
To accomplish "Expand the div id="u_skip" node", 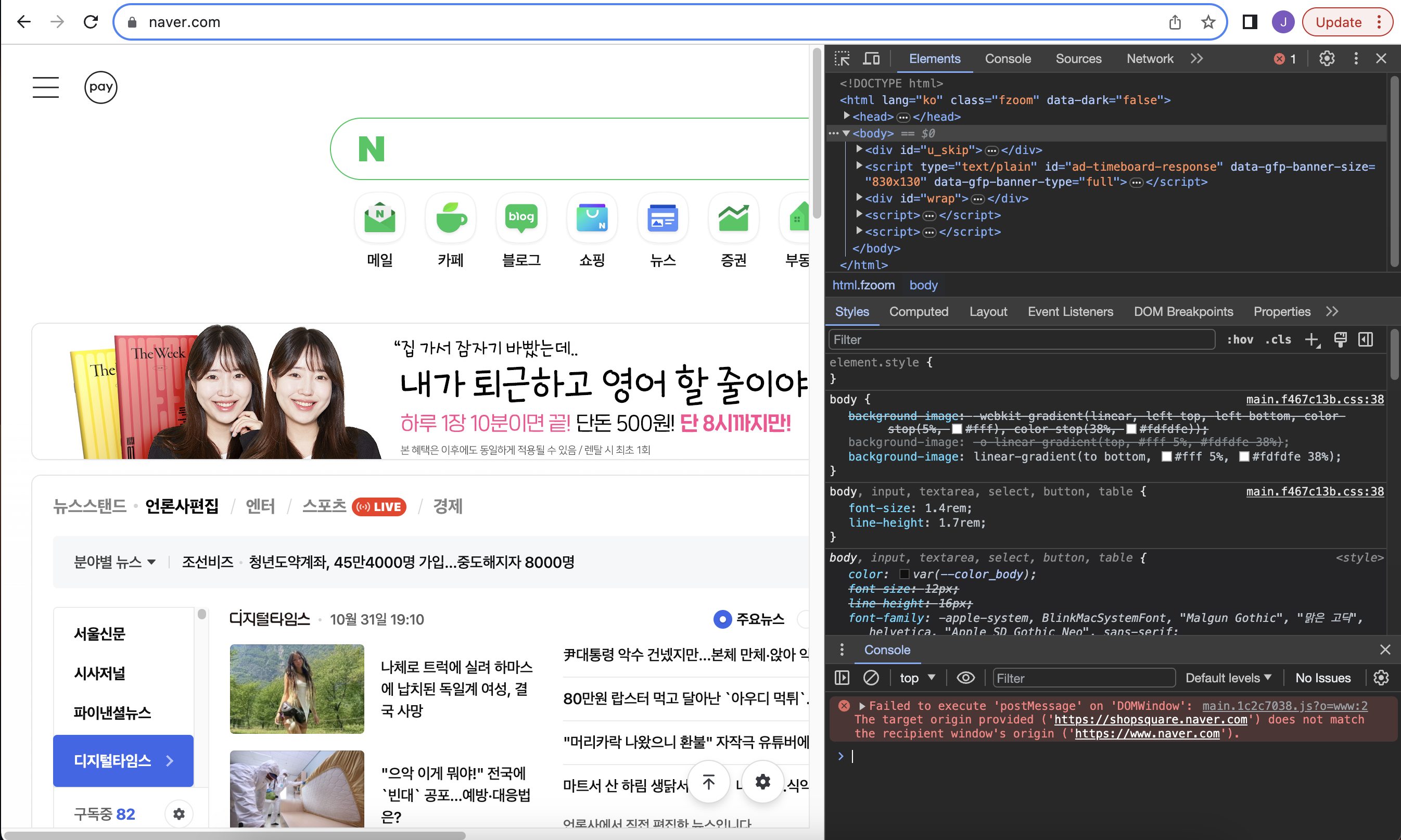I will pos(859,149).
